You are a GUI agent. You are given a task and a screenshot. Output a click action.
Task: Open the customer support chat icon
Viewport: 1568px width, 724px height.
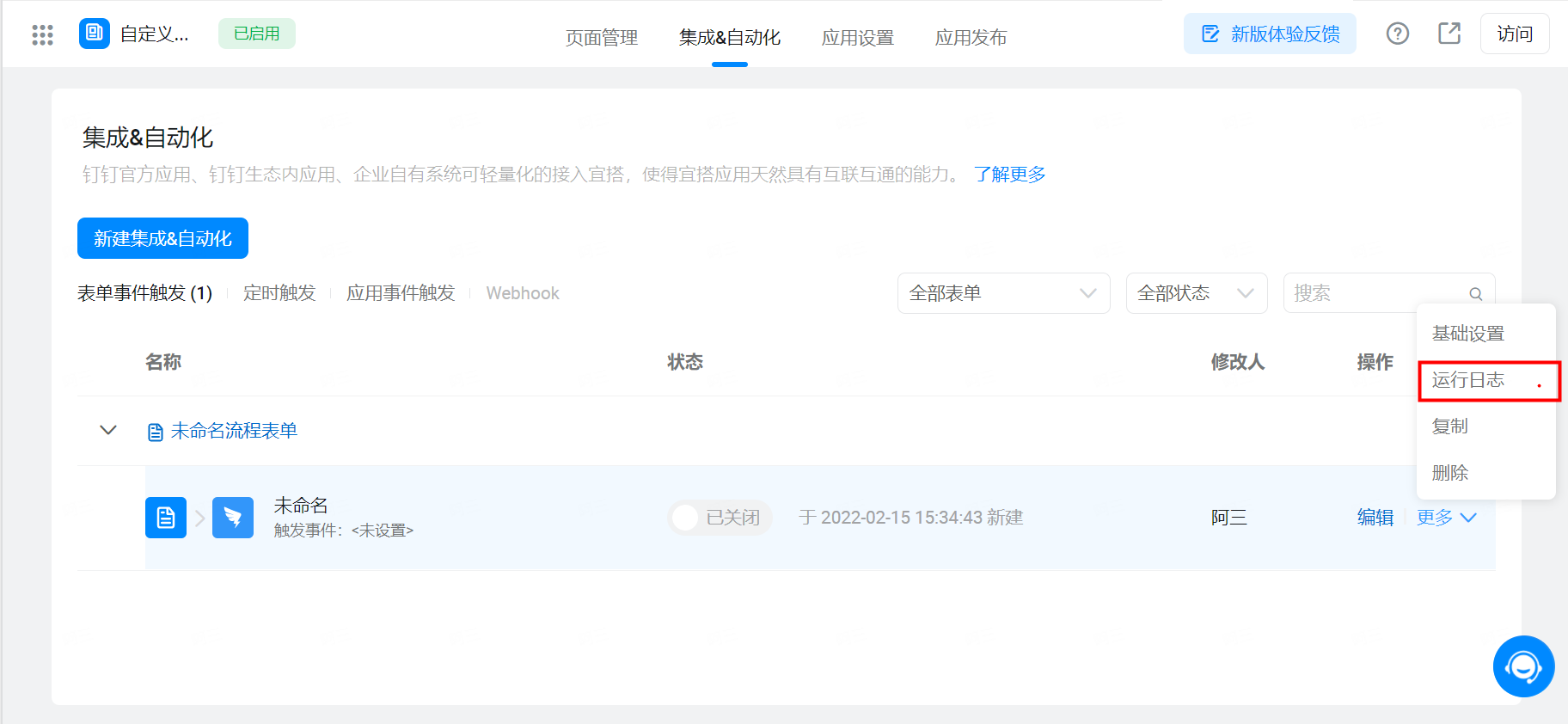[1523, 666]
